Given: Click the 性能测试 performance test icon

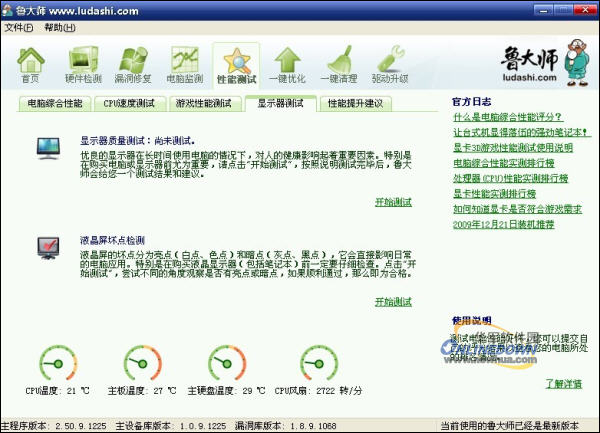Looking at the screenshot, I should (236, 64).
